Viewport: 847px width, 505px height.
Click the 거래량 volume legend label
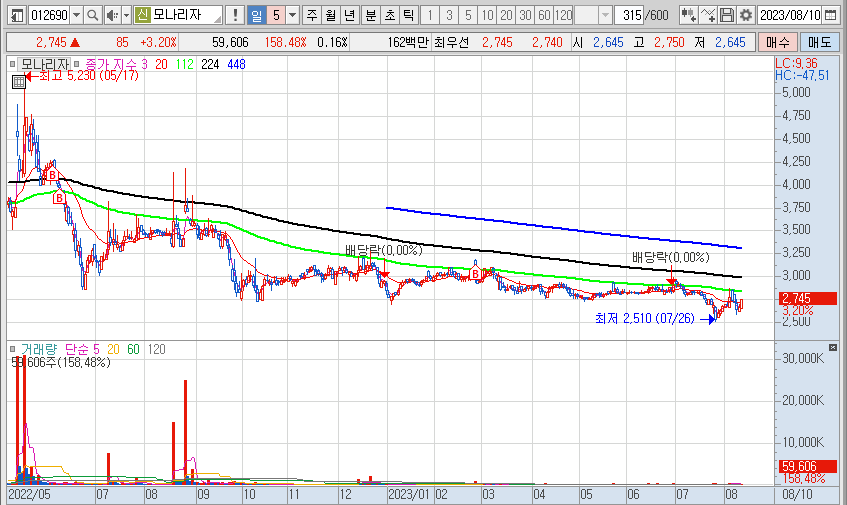(39, 349)
